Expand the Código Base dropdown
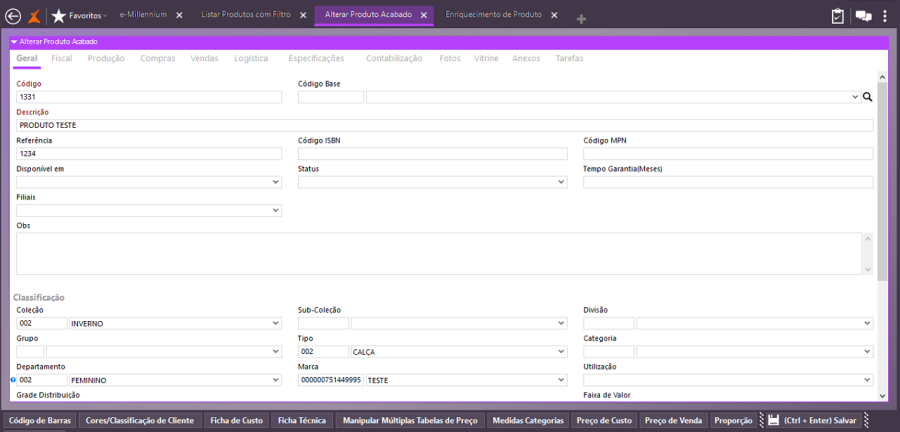 click(856, 98)
